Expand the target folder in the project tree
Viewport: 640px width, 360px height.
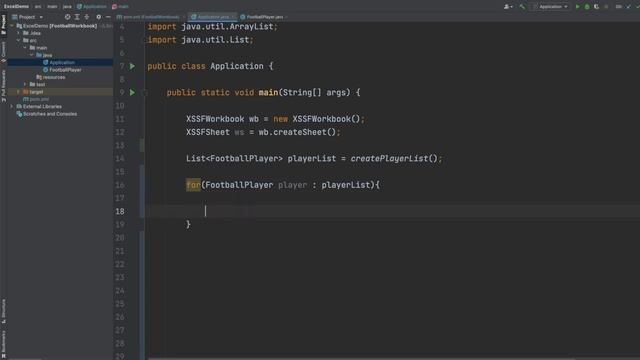click(18, 92)
